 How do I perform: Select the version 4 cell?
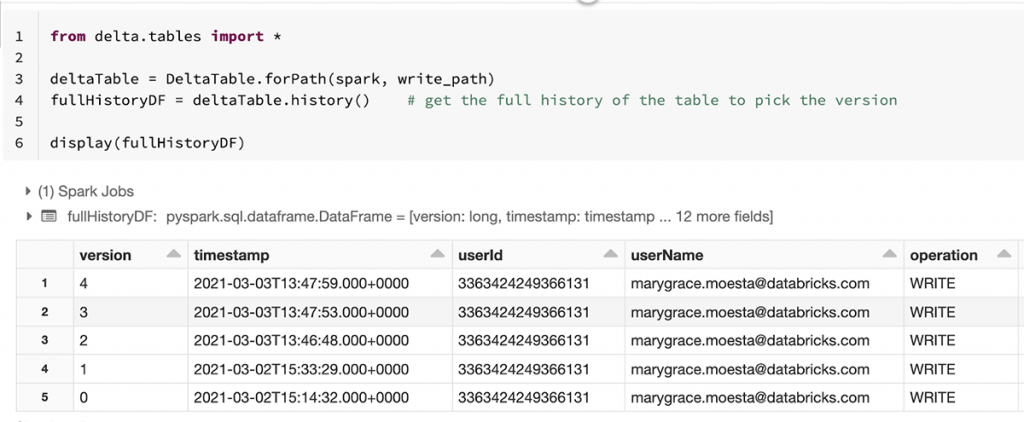click(x=84, y=283)
